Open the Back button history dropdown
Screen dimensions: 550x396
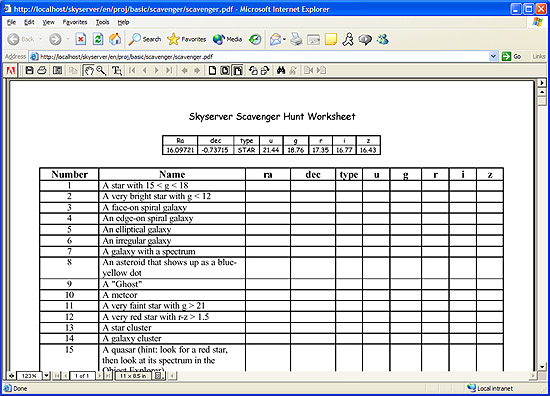[x=41, y=39]
